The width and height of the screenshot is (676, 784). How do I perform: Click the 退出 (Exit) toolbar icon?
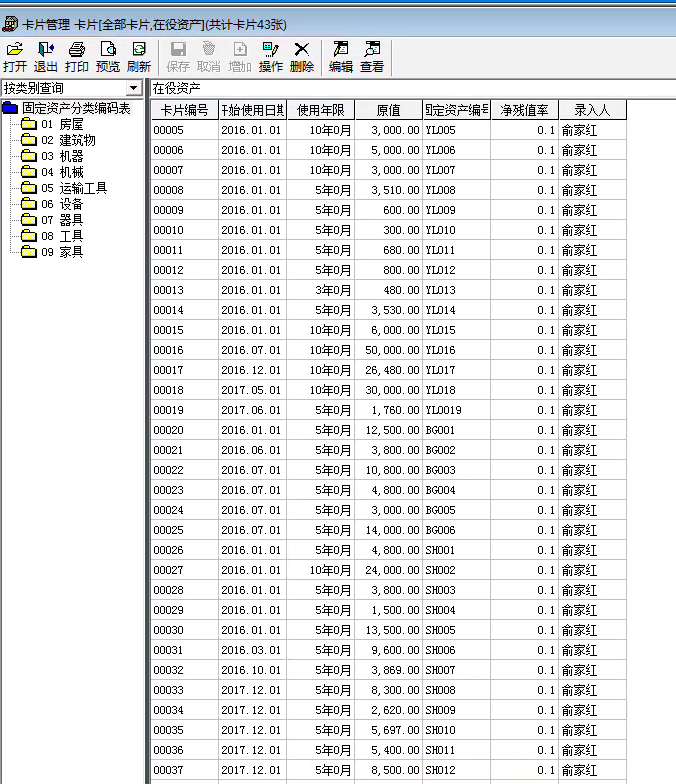pyautogui.click(x=46, y=57)
